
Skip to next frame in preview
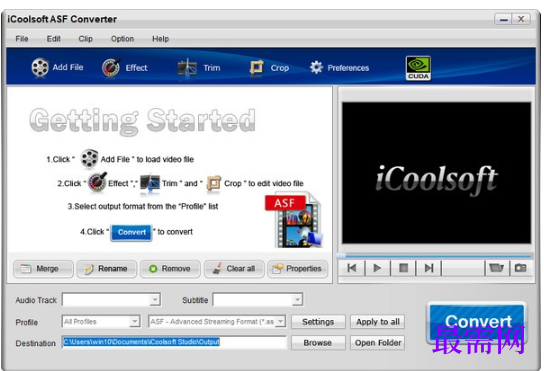(x=429, y=268)
